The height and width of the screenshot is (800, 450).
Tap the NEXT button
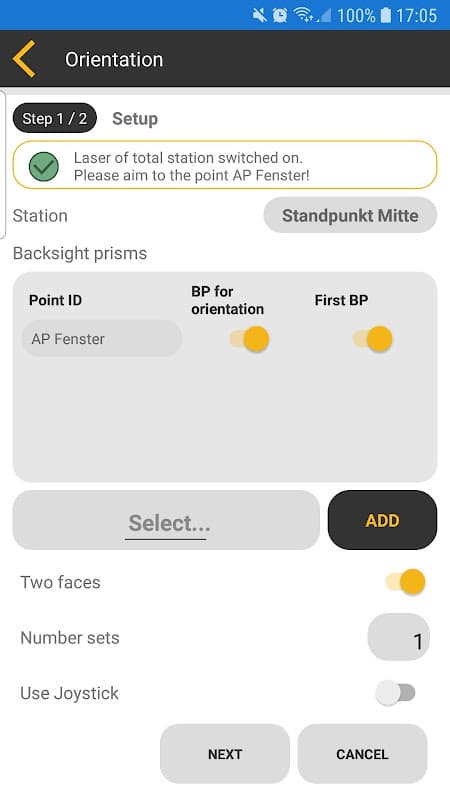tap(225, 754)
